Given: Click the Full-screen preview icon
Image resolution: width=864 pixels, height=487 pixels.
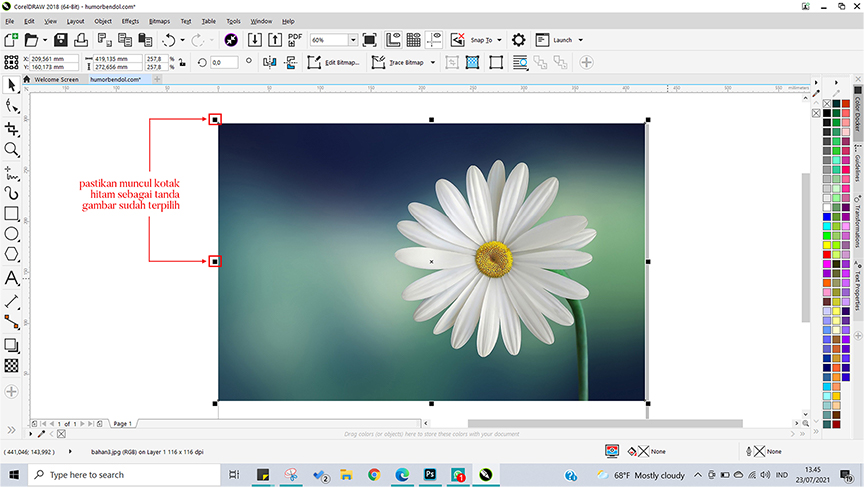Looking at the screenshot, I should pyautogui.click(x=370, y=40).
